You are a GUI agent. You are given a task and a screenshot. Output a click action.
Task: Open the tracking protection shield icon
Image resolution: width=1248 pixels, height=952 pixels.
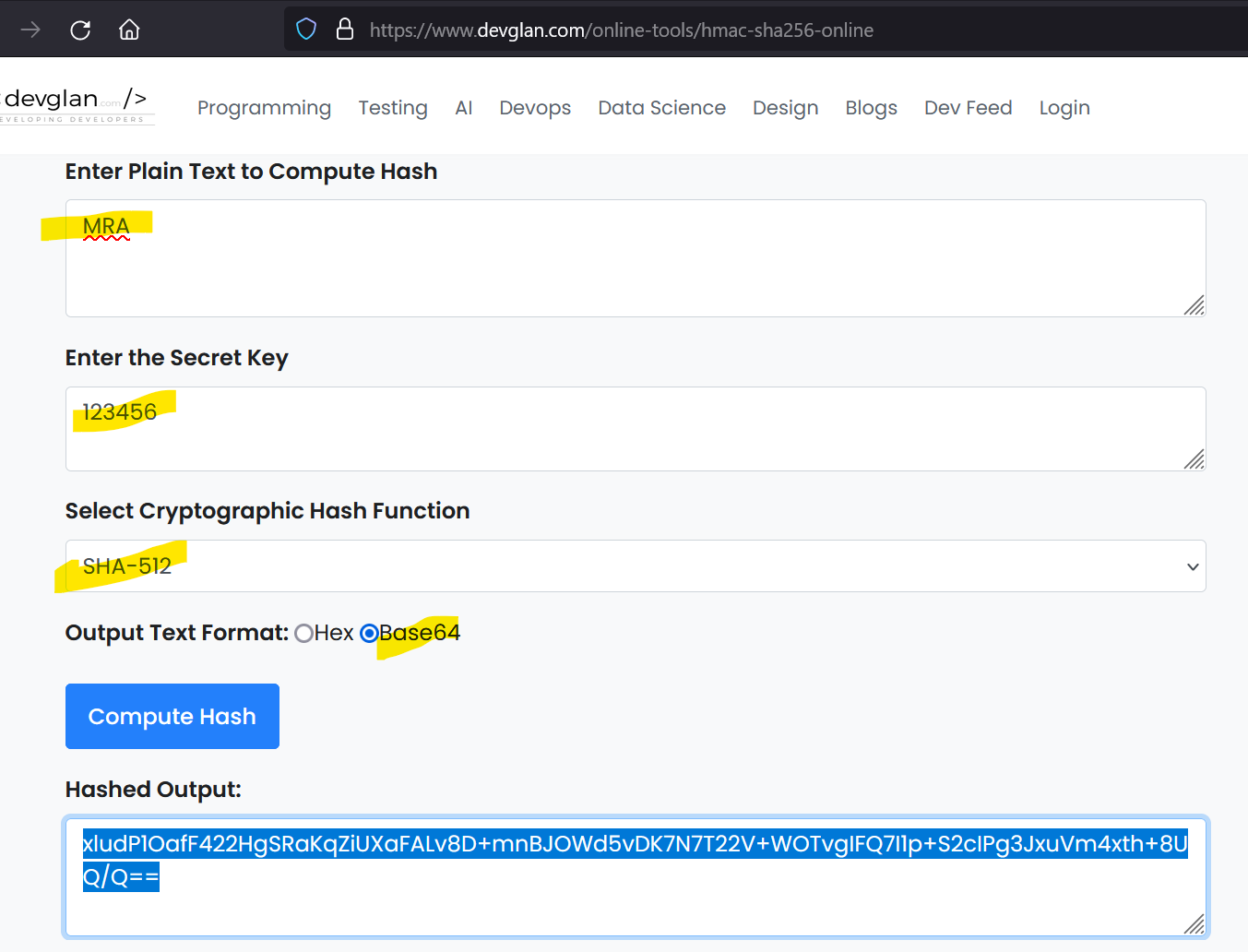pos(306,30)
